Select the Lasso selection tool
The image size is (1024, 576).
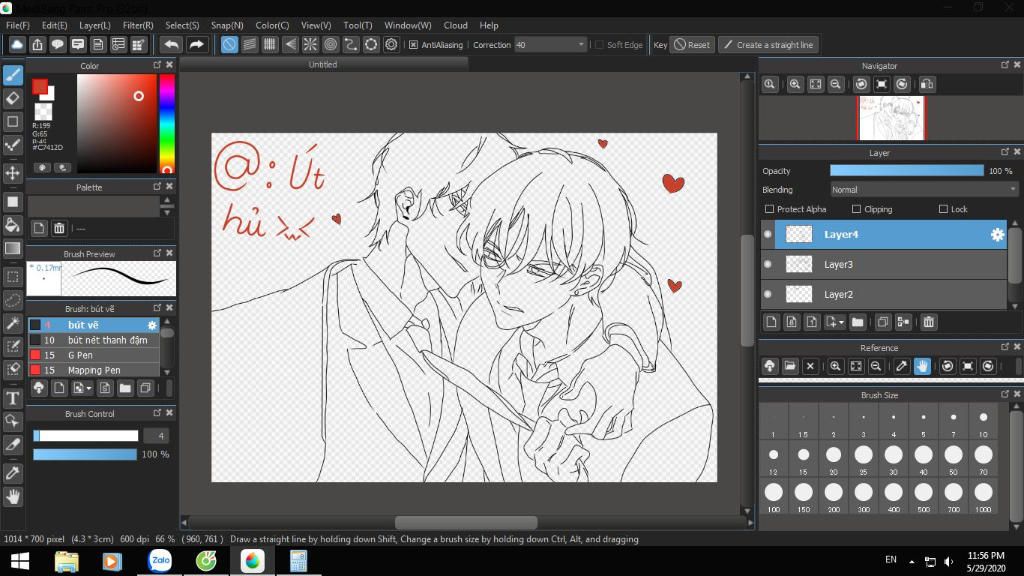point(12,300)
